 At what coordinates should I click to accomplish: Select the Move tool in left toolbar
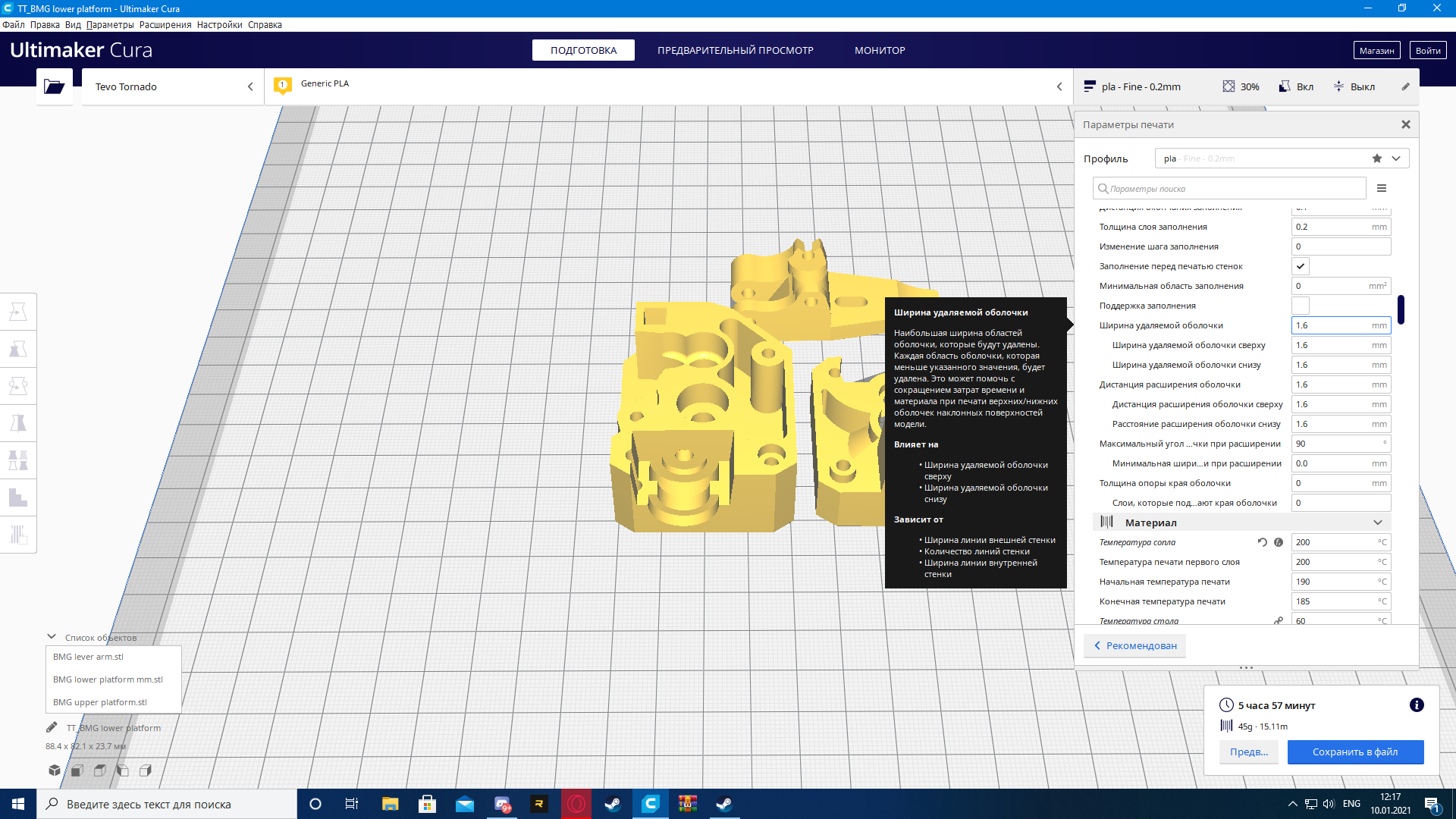[18, 312]
